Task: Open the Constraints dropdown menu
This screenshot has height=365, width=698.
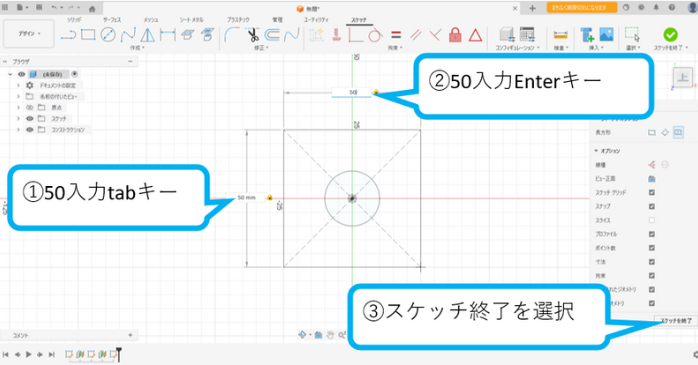Action: (395, 48)
